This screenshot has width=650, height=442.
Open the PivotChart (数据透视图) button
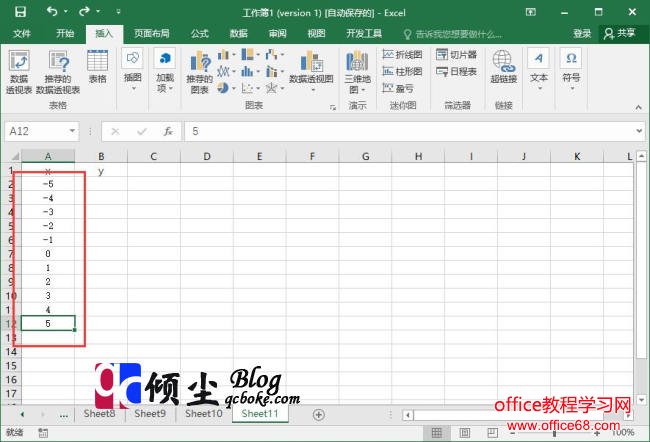point(311,70)
